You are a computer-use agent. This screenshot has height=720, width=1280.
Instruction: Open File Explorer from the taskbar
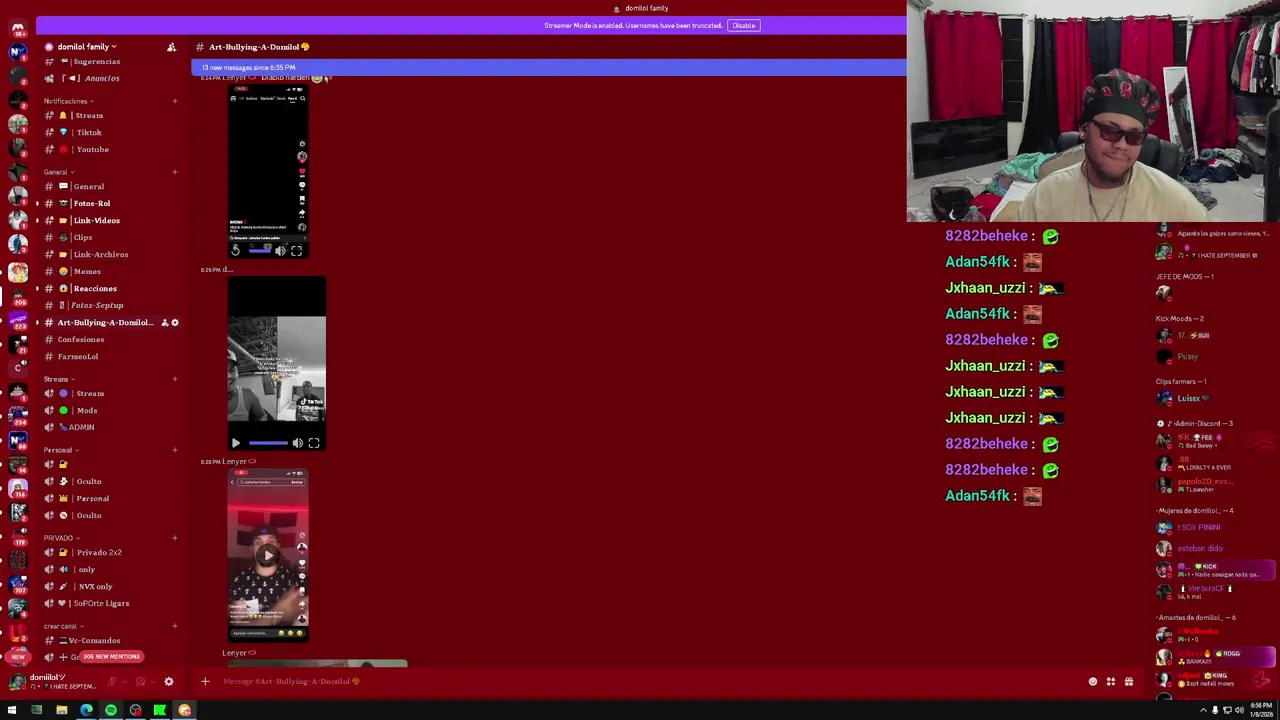(61, 710)
